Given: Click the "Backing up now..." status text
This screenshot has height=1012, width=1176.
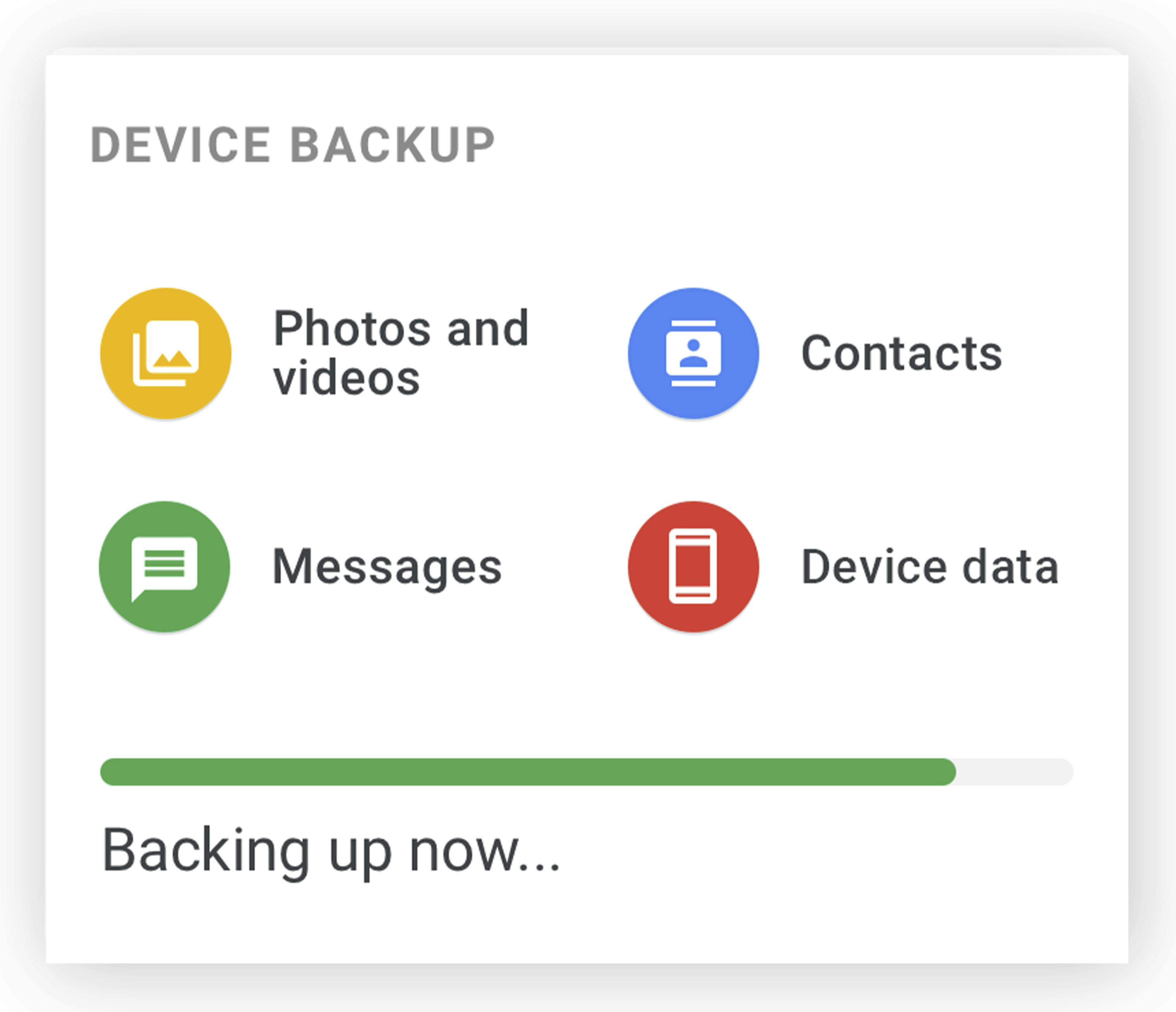Looking at the screenshot, I should click(331, 851).
